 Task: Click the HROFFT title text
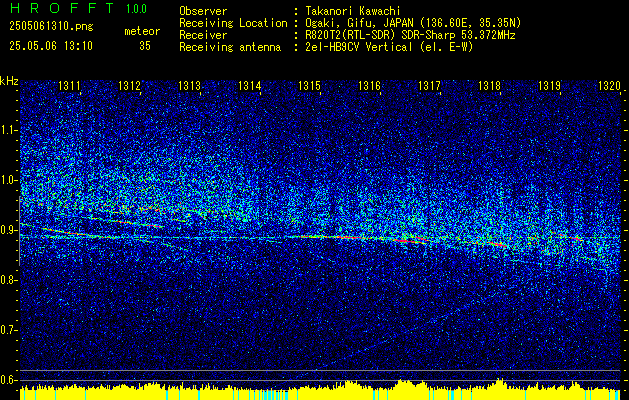[62, 8]
